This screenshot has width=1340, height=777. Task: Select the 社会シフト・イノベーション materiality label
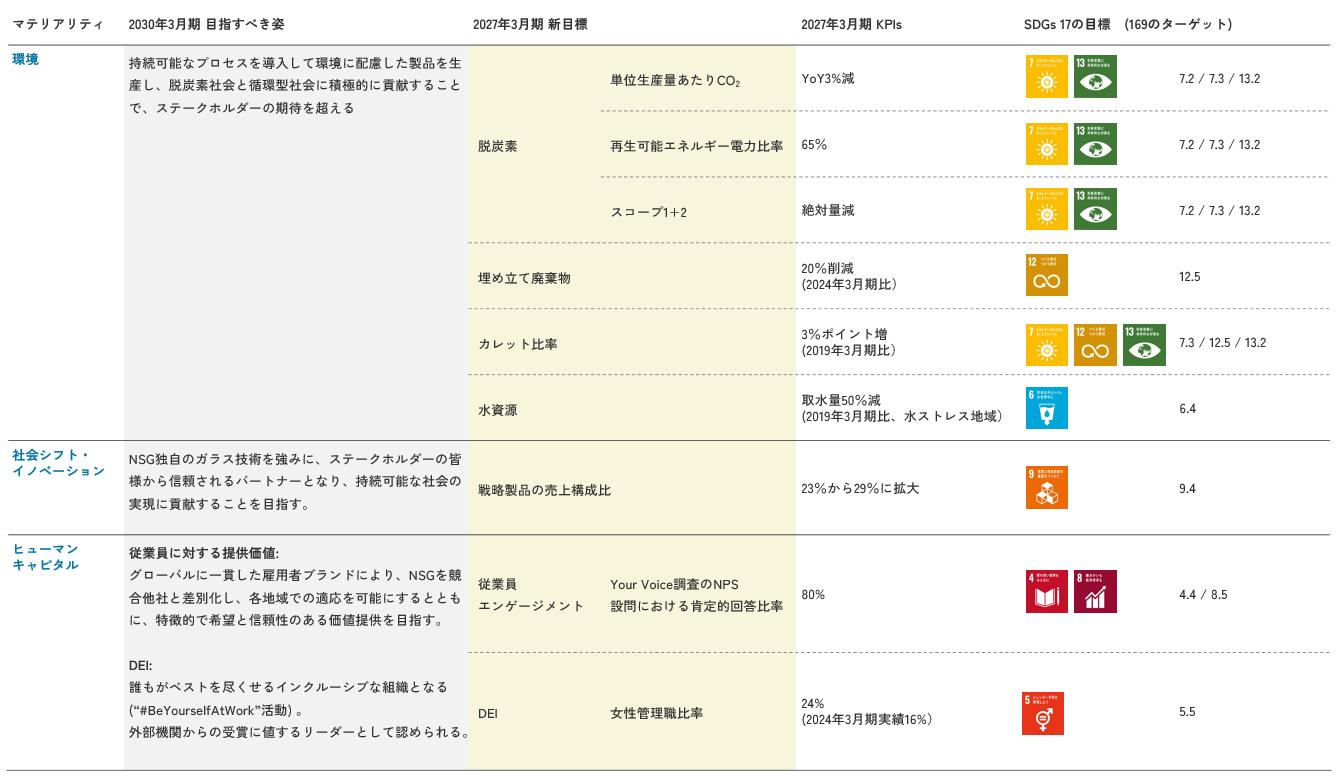(x=58, y=463)
